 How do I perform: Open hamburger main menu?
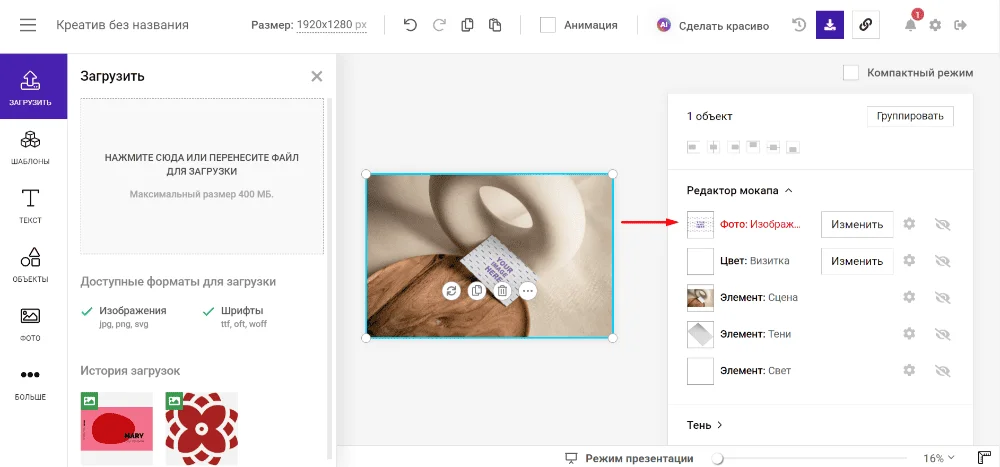pyautogui.click(x=28, y=25)
